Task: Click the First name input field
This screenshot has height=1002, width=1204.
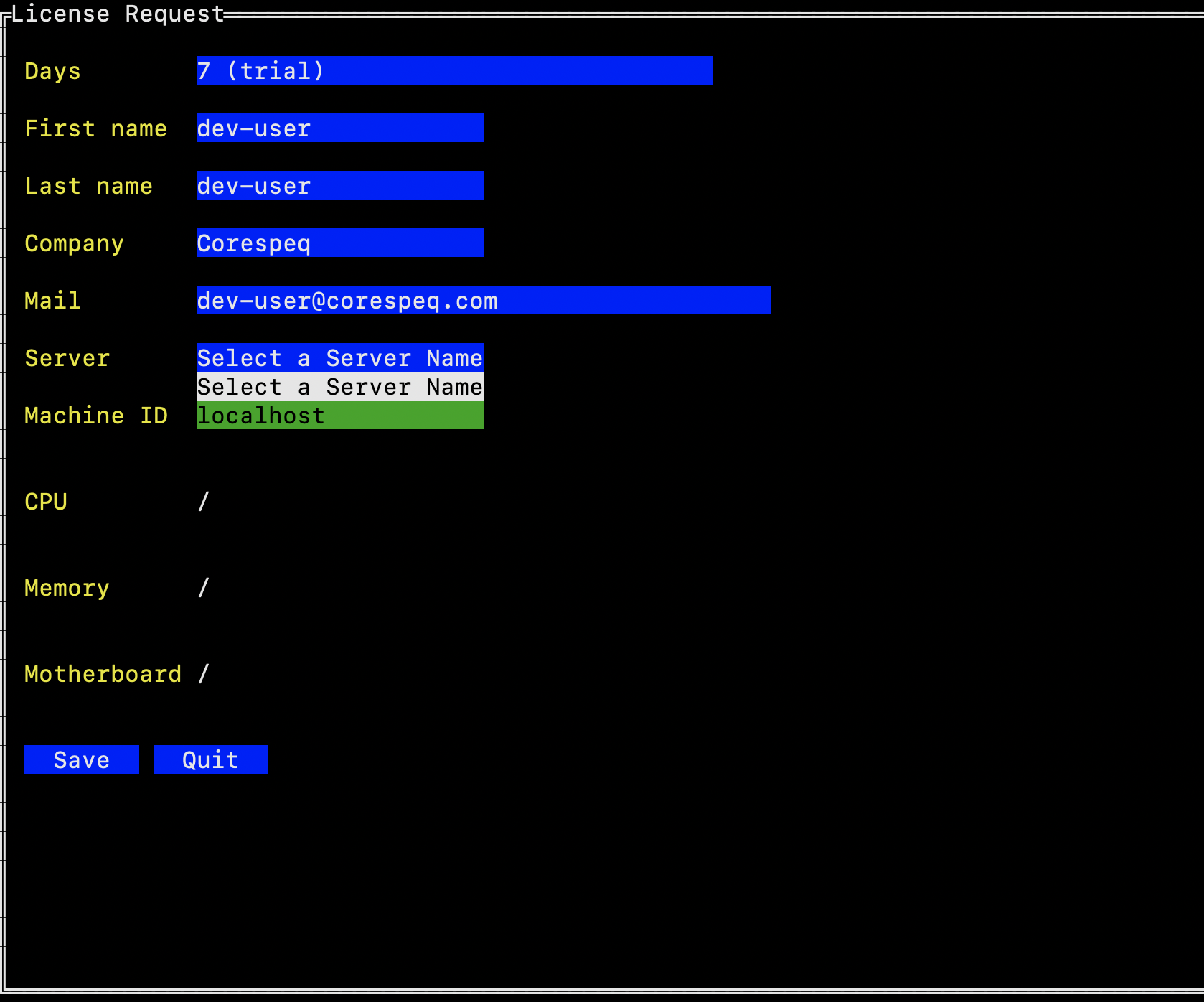Action: click(339, 128)
